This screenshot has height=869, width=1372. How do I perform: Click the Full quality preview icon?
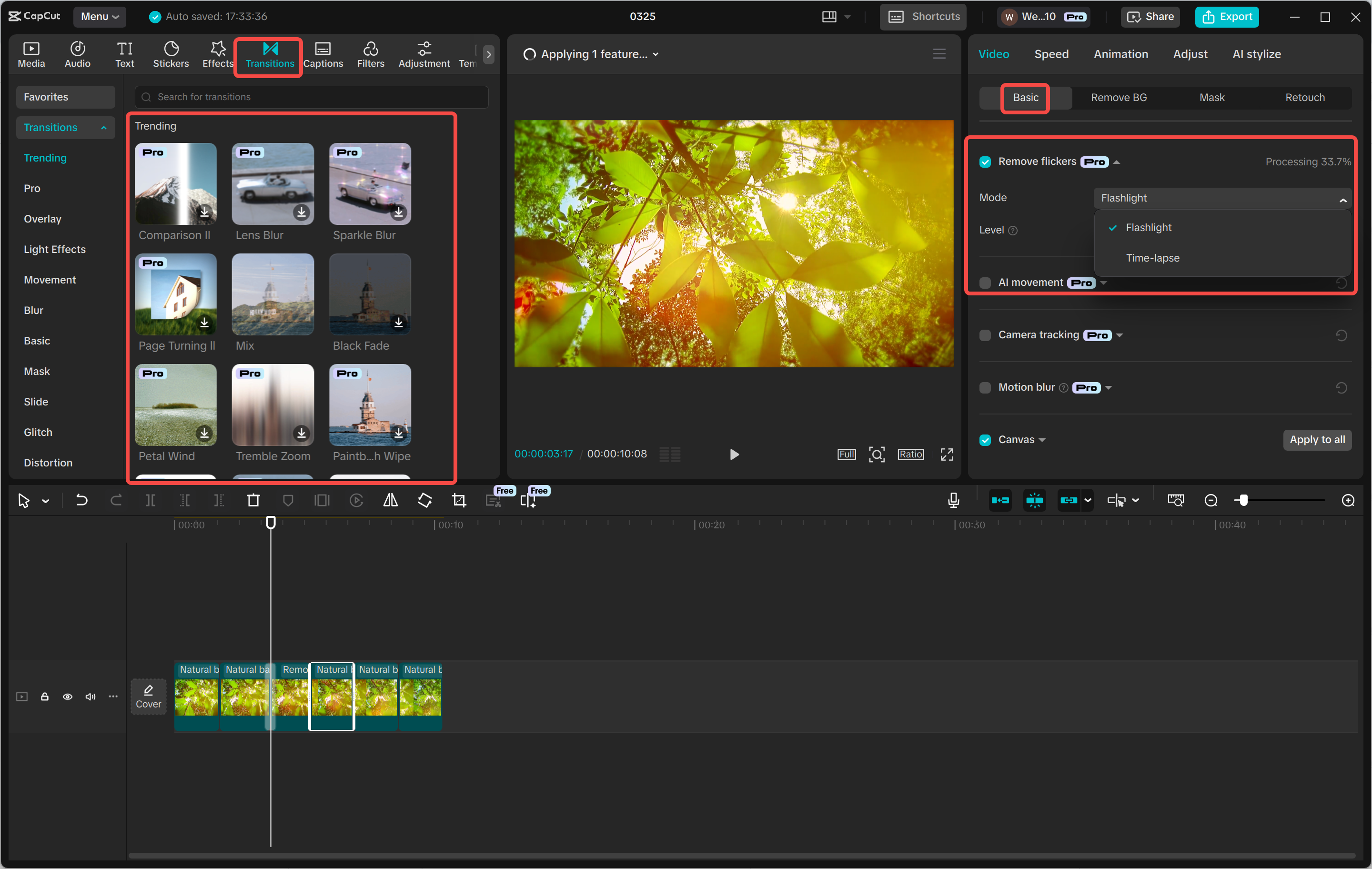pyautogui.click(x=846, y=454)
